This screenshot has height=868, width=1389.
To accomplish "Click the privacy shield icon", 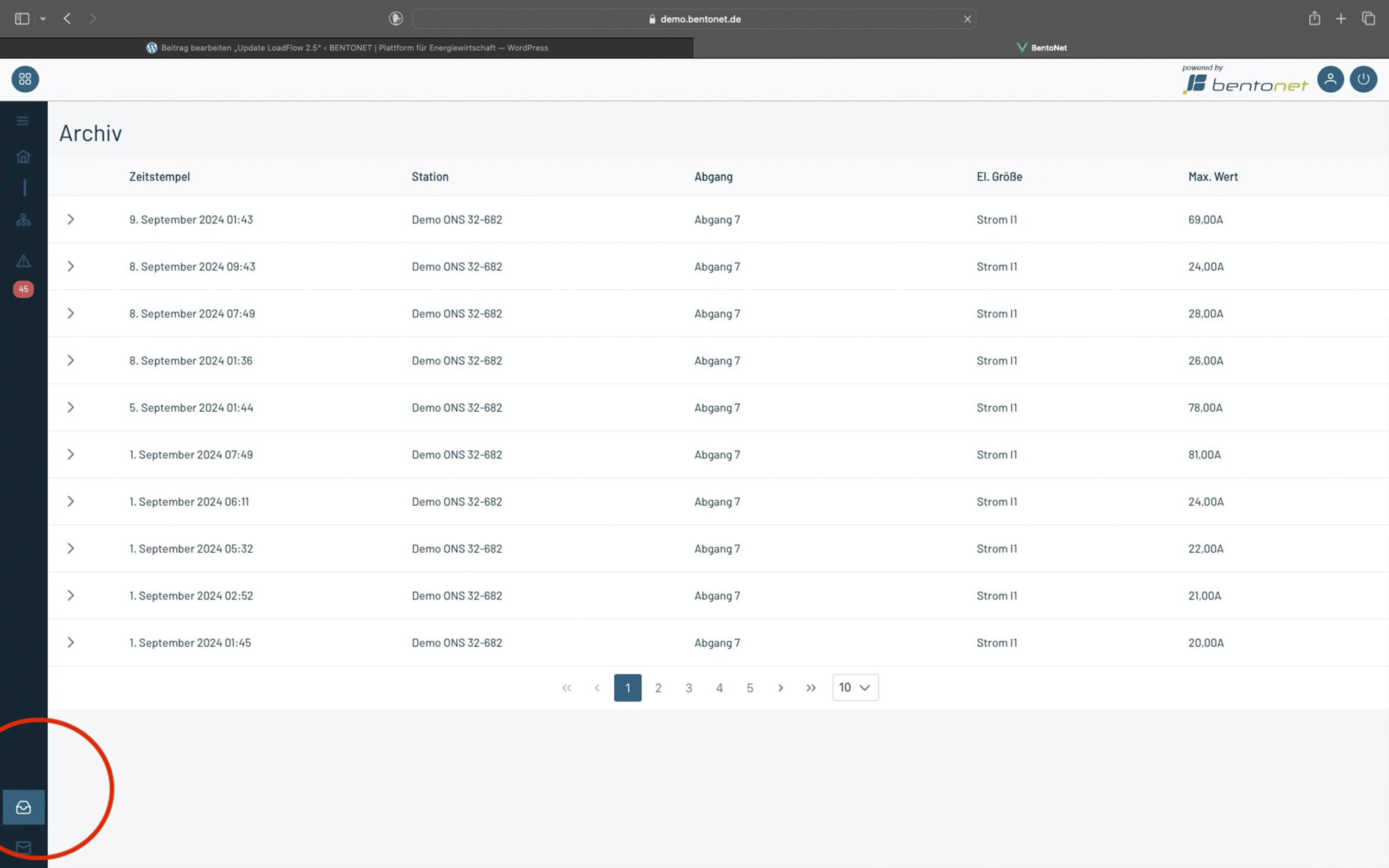I will click(396, 19).
